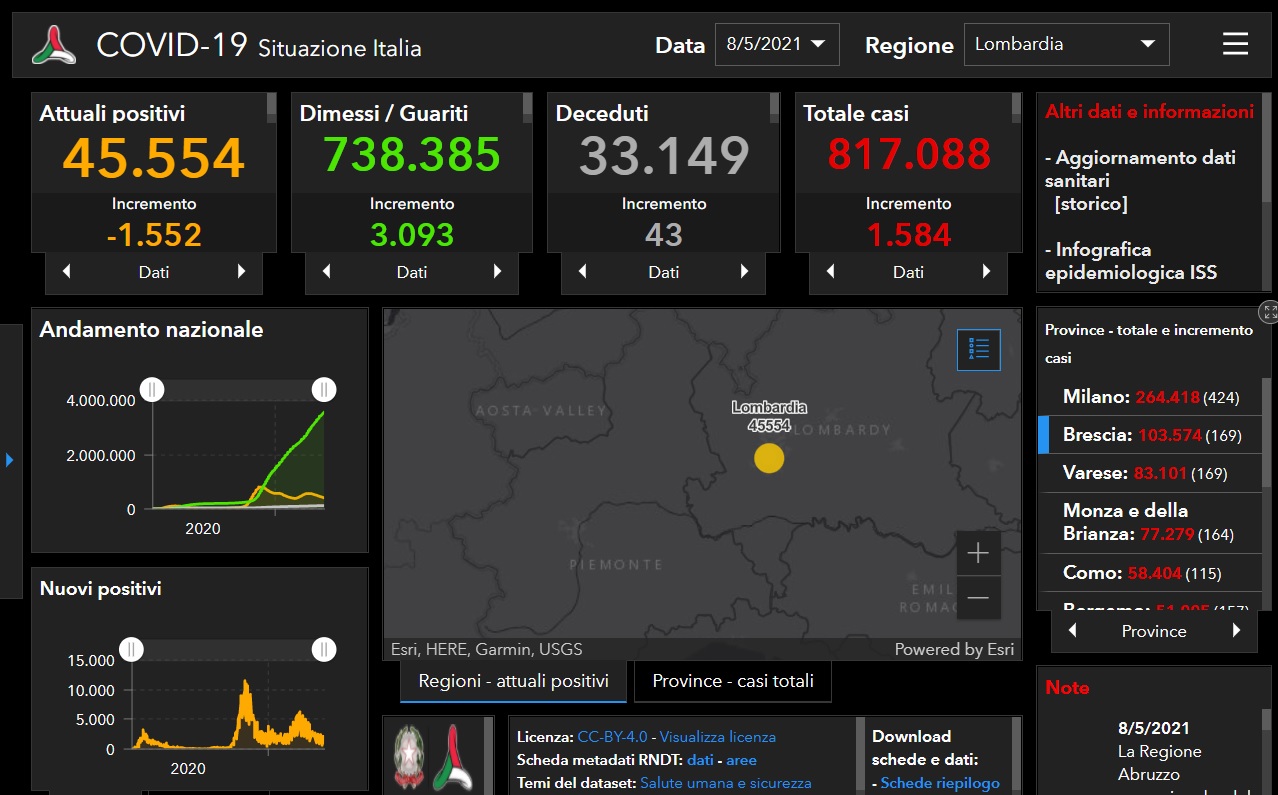Viewport: 1278px width, 795px height.
Task: Click next arrow under Attuali positivi
Action: click(241, 271)
